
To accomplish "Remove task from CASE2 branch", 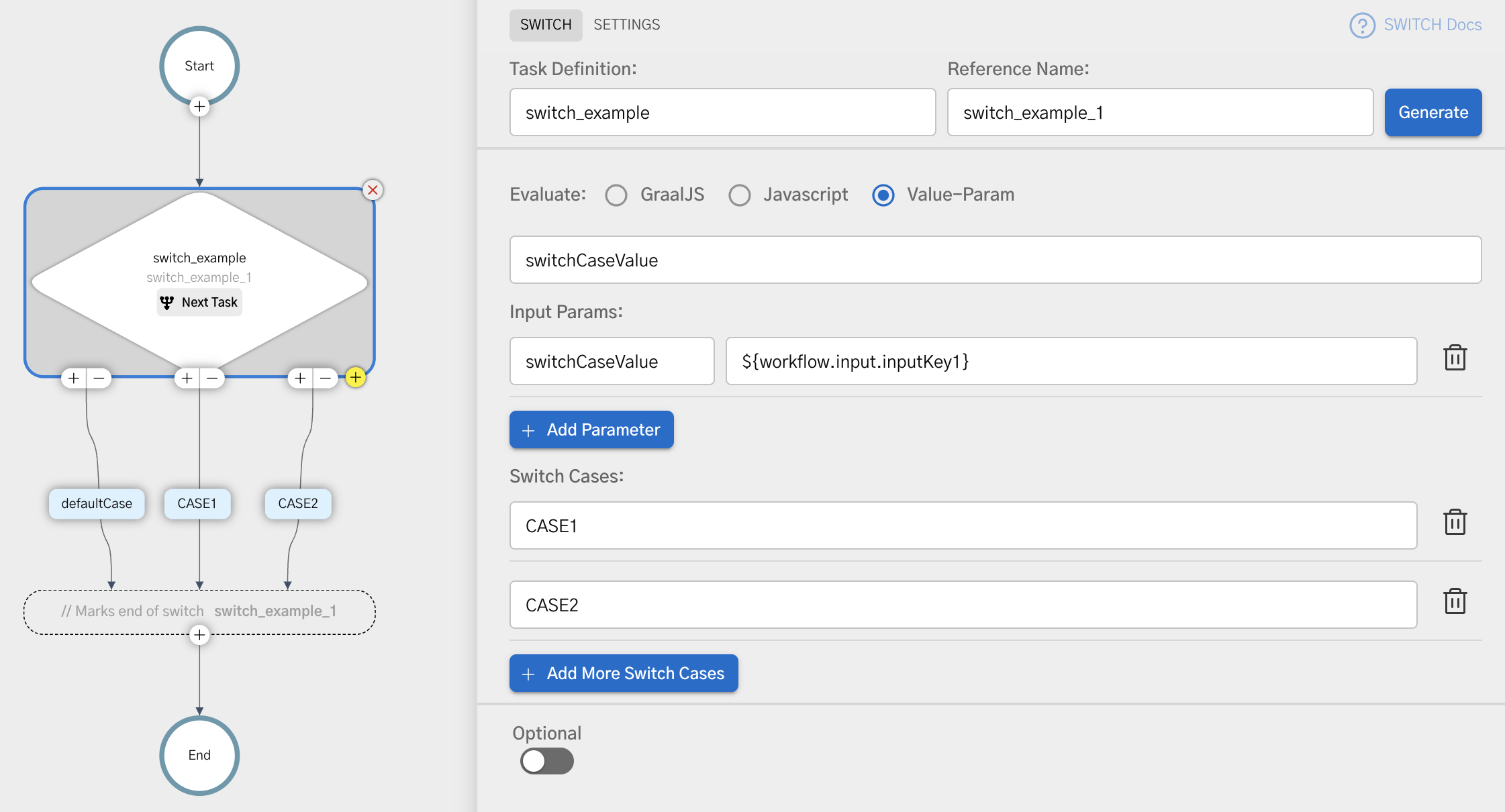I will point(326,378).
